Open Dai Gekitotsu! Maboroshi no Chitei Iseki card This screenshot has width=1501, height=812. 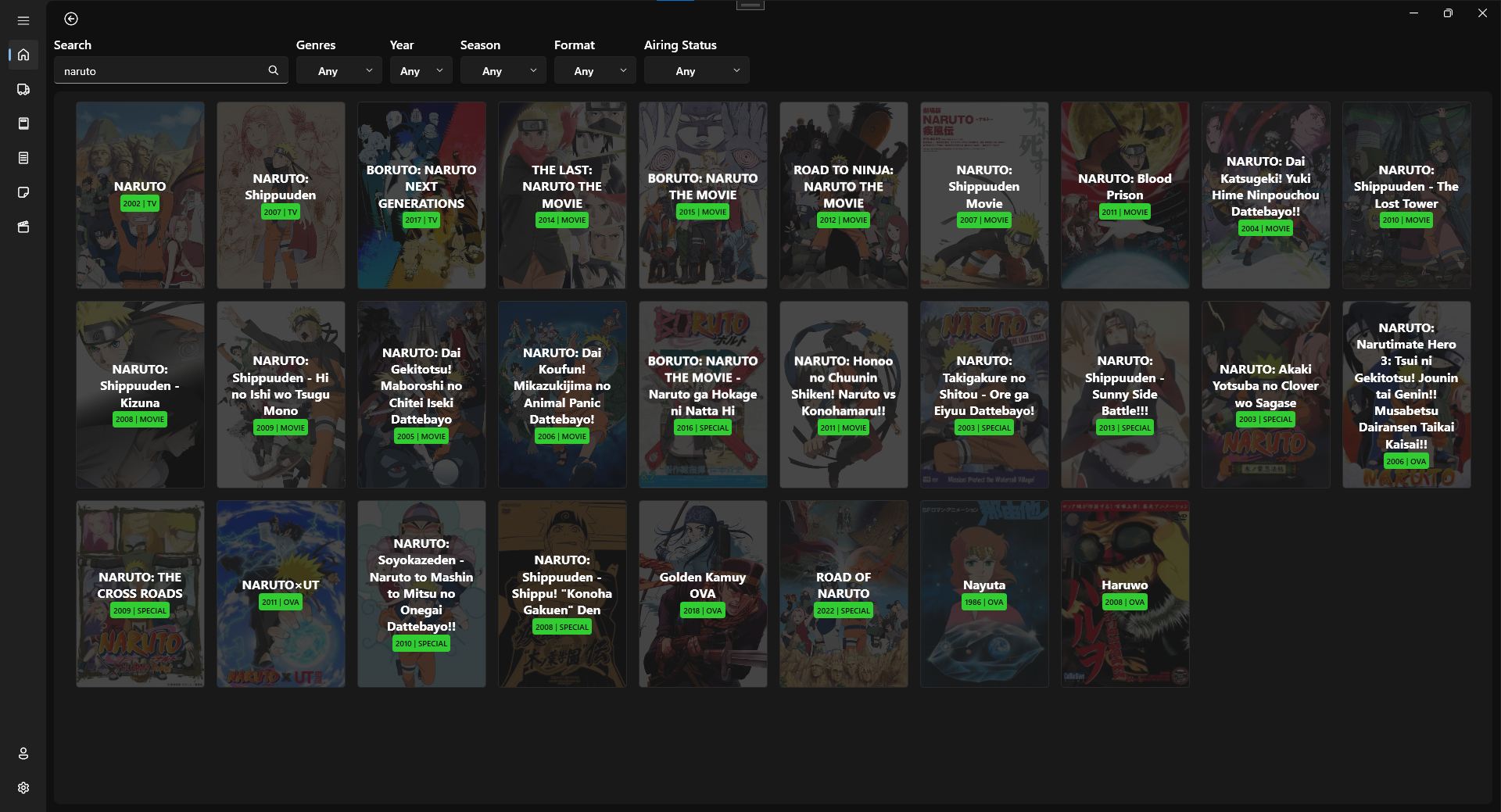(x=421, y=395)
